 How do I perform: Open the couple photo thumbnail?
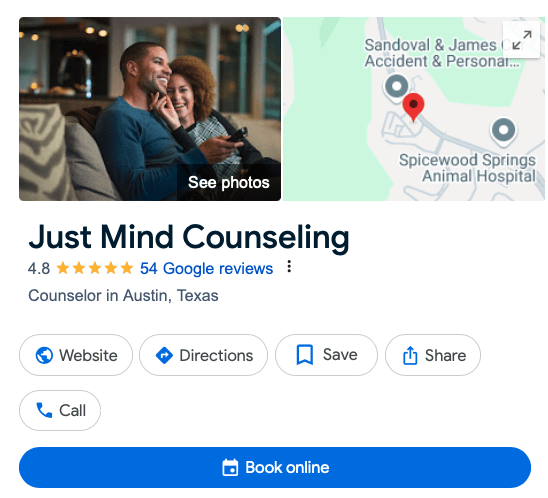[x=150, y=109]
